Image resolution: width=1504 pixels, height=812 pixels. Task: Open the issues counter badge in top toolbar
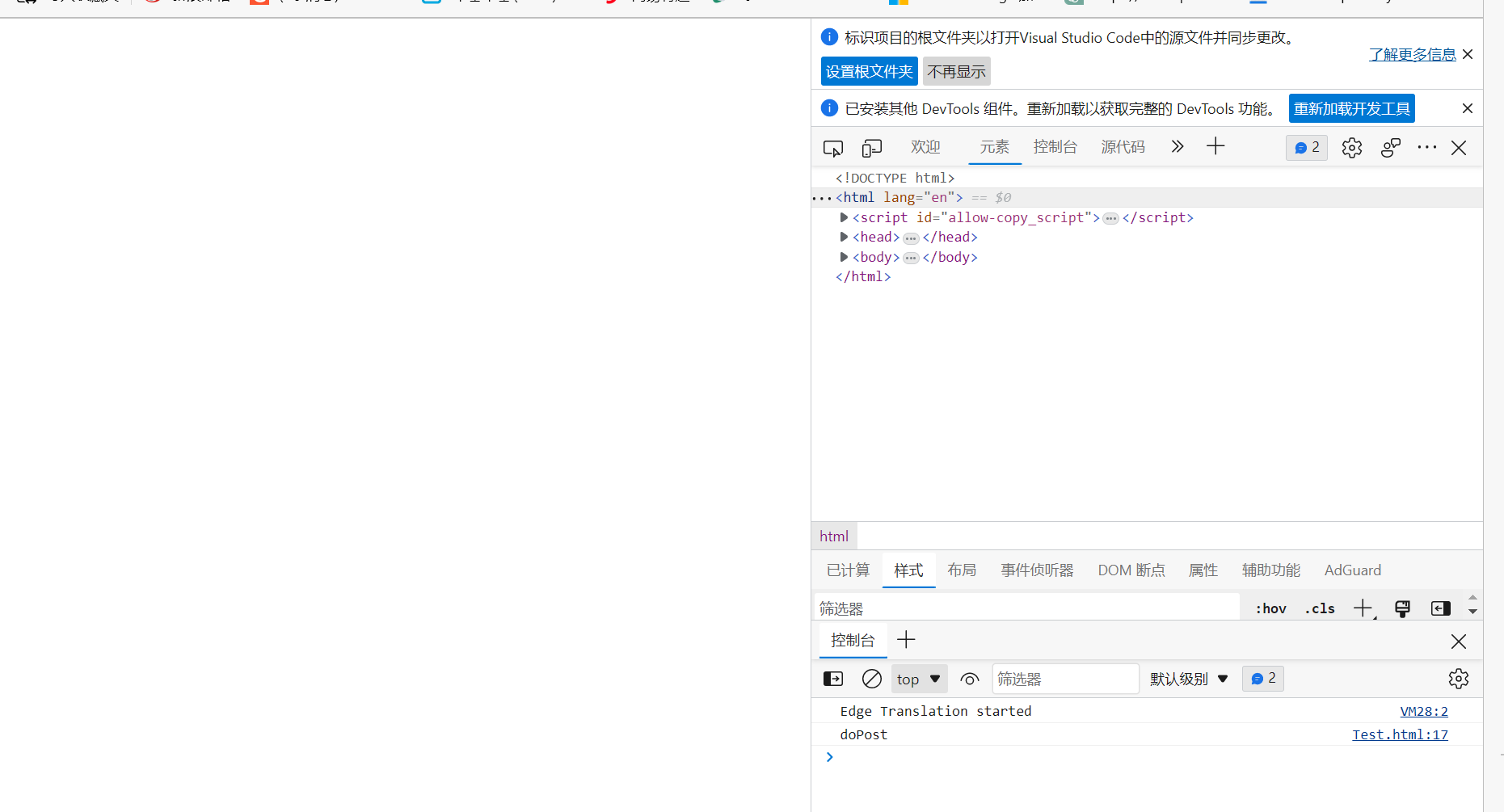[x=1307, y=147]
